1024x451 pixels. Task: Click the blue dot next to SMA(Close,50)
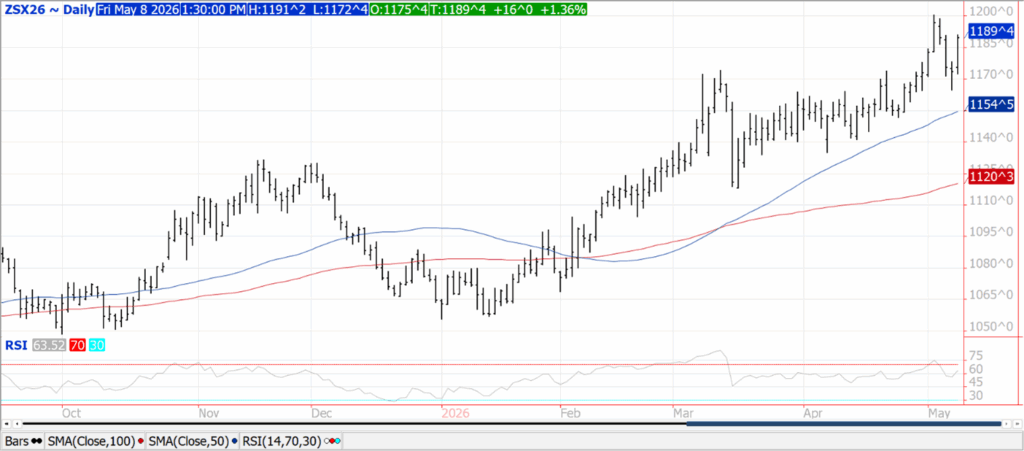(x=234, y=442)
